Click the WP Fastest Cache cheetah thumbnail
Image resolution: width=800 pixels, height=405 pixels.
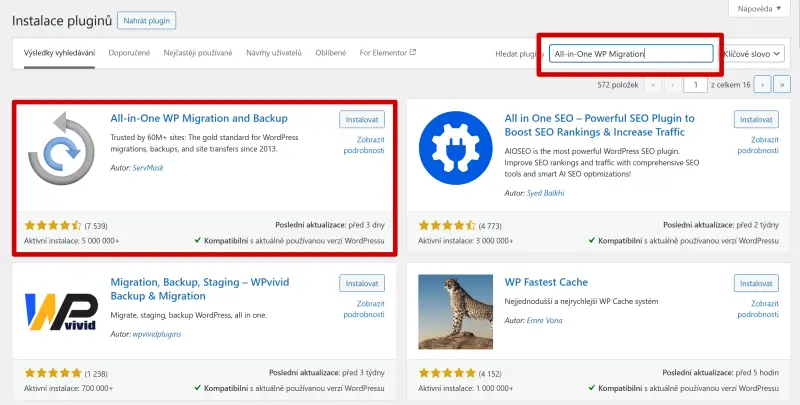pos(456,312)
